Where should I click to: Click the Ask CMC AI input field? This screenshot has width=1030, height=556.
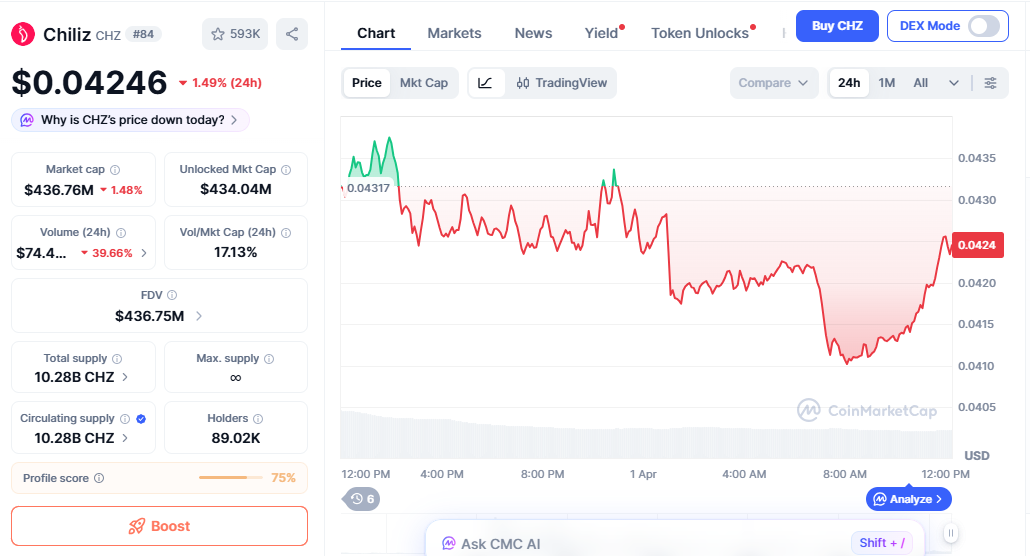[675, 540]
